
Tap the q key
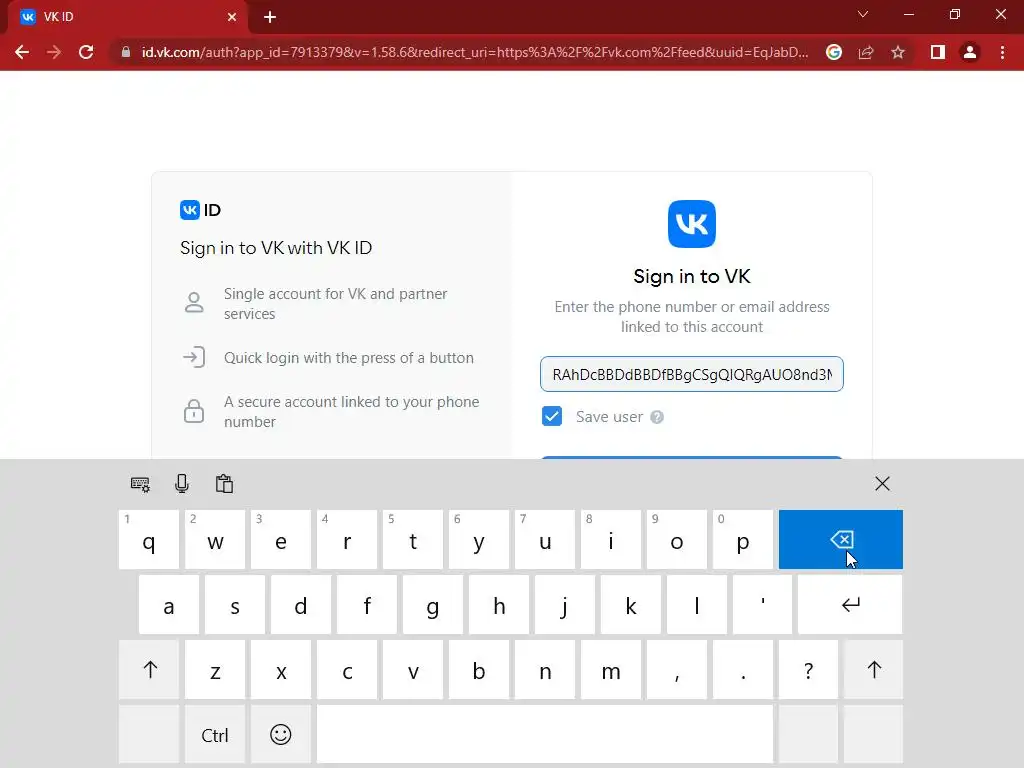(x=149, y=539)
